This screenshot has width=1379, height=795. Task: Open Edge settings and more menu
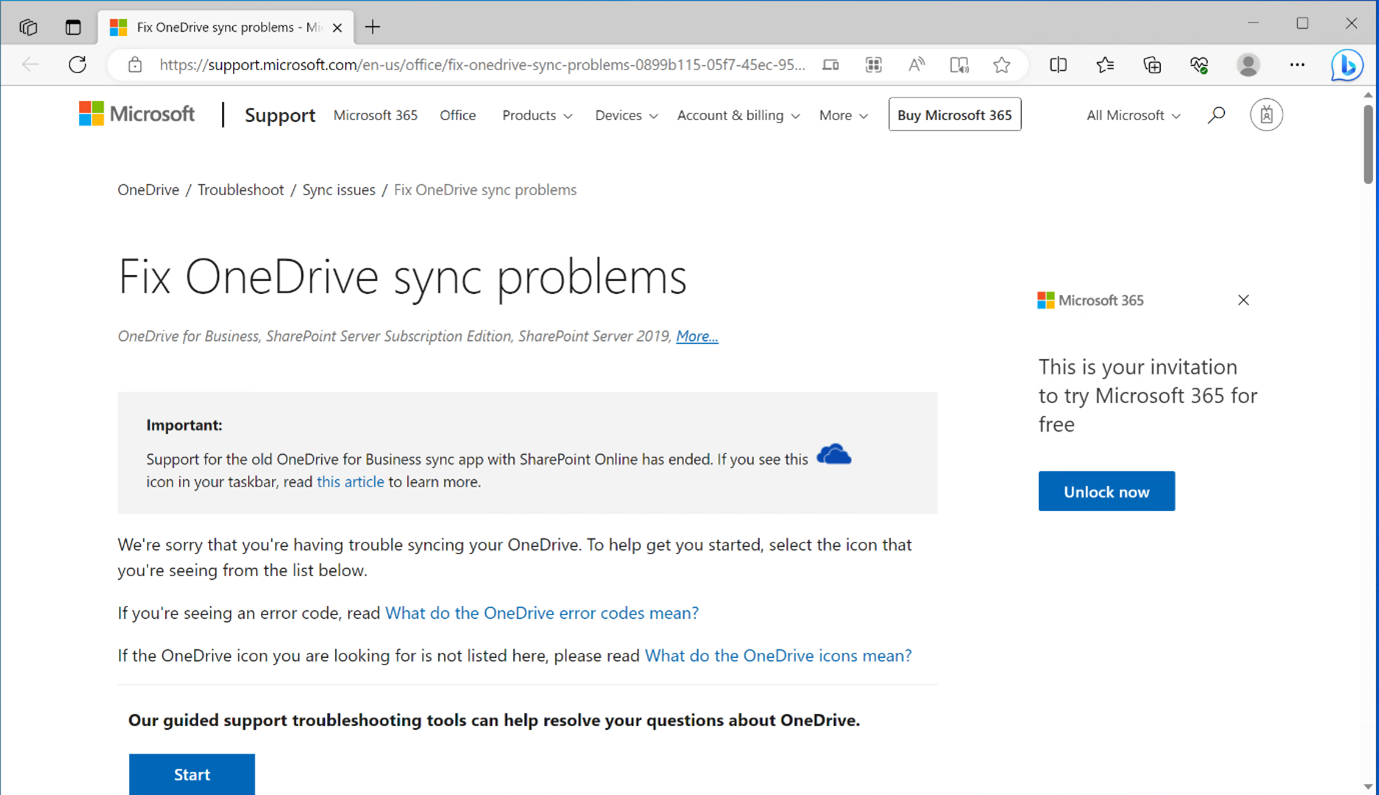(x=1297, y=65)
